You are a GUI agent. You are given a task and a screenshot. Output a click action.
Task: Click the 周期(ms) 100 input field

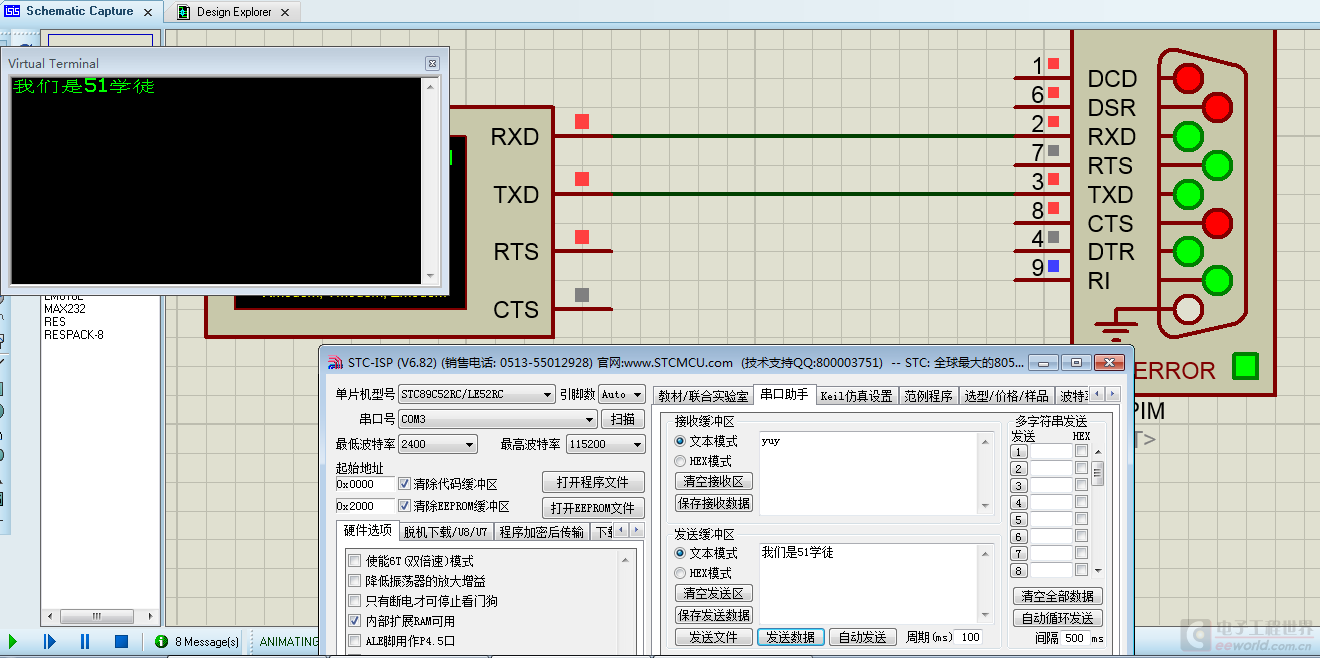(968, 637)
